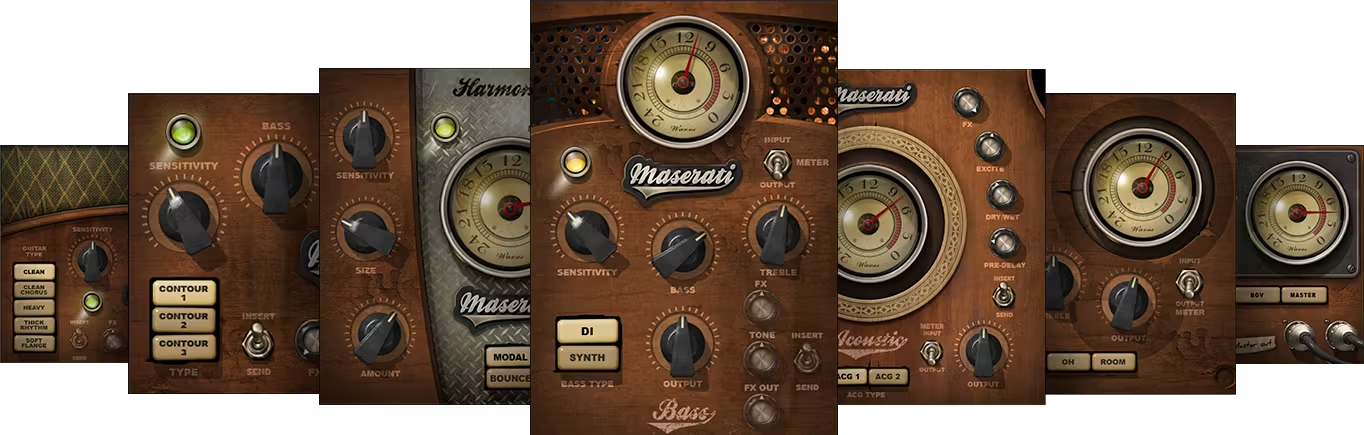Click the Dry/Wet knob
The height and width of the screenshot is (435, 1364).
1001,195
